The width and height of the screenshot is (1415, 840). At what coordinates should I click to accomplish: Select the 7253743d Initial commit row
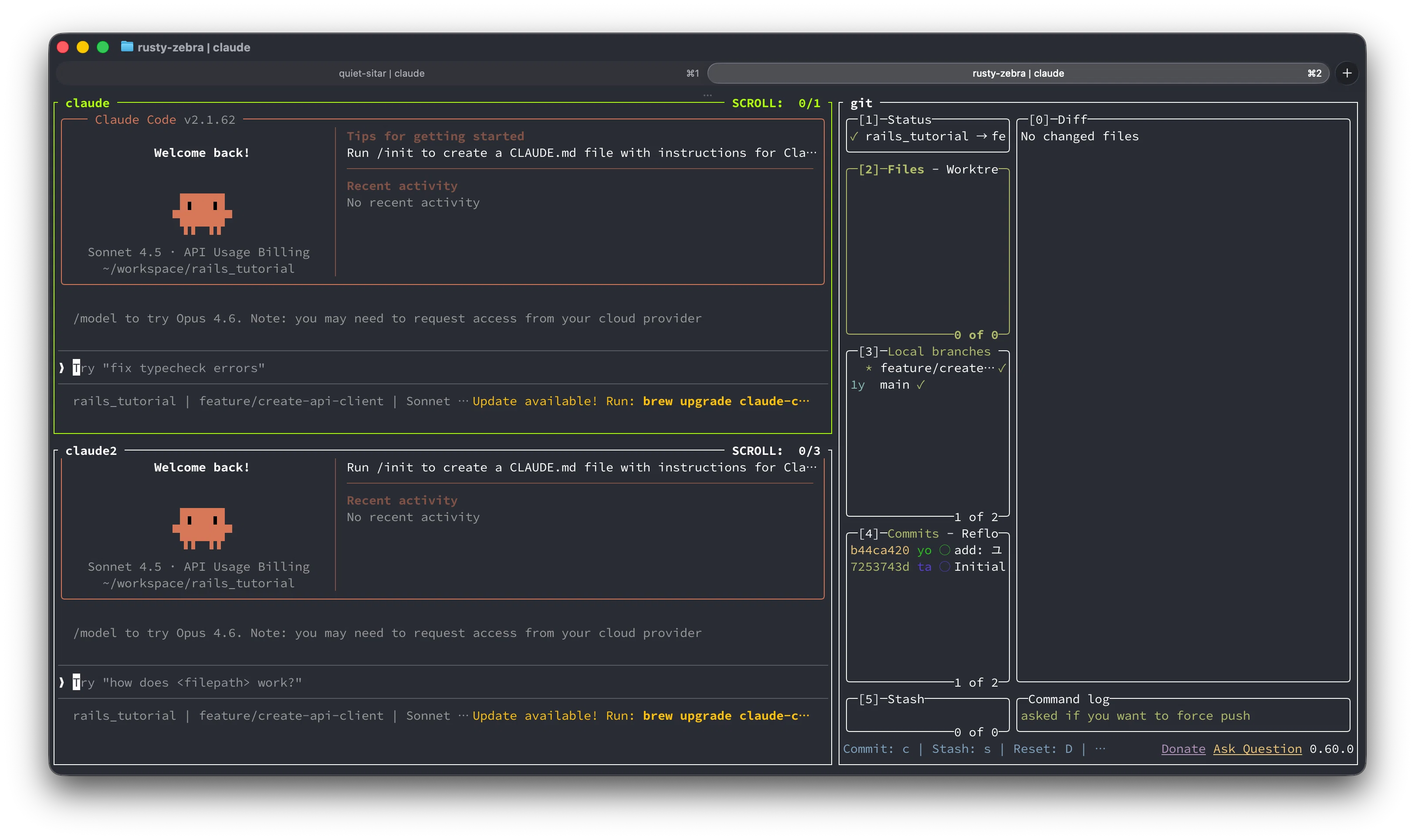point(928,566)
